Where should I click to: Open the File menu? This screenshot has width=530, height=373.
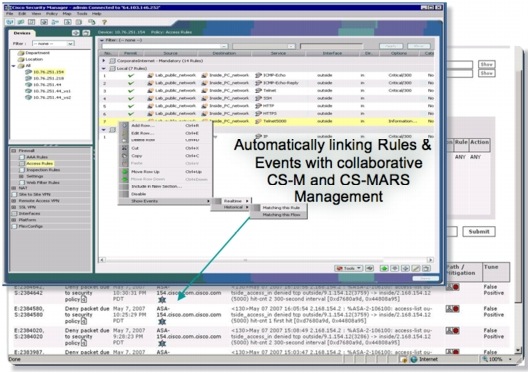click(x=9, y=14)
